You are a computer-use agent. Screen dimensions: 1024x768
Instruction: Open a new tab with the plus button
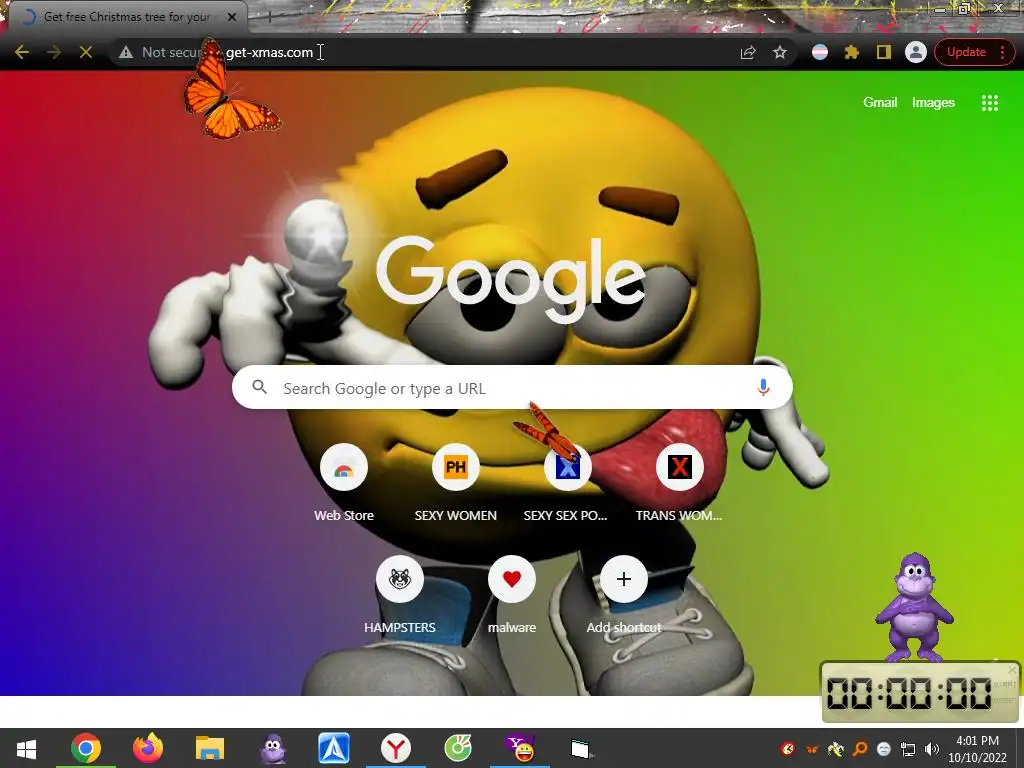coord(269,18)
